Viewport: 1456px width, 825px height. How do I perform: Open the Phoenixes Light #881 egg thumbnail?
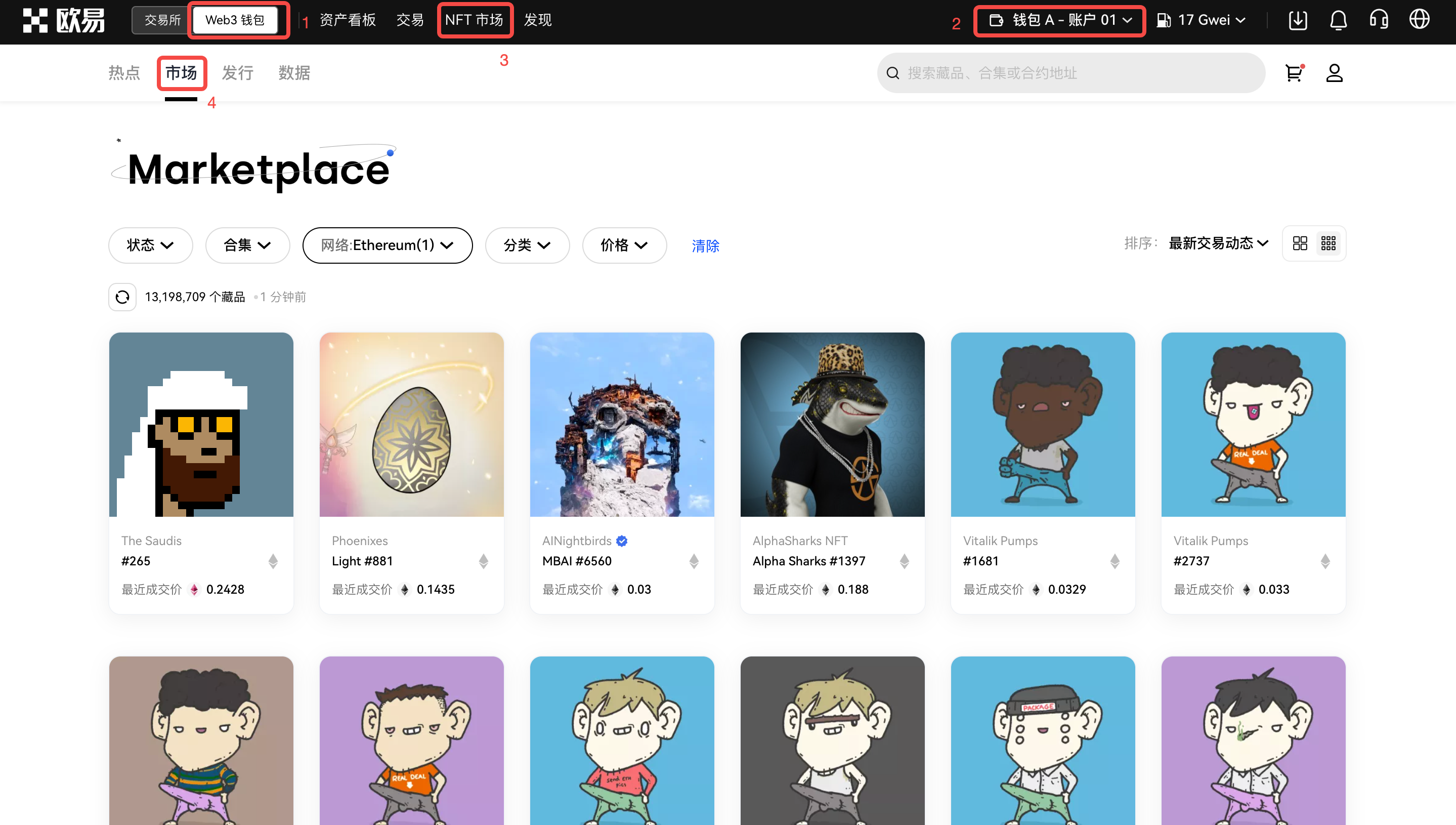coord(412,425)
